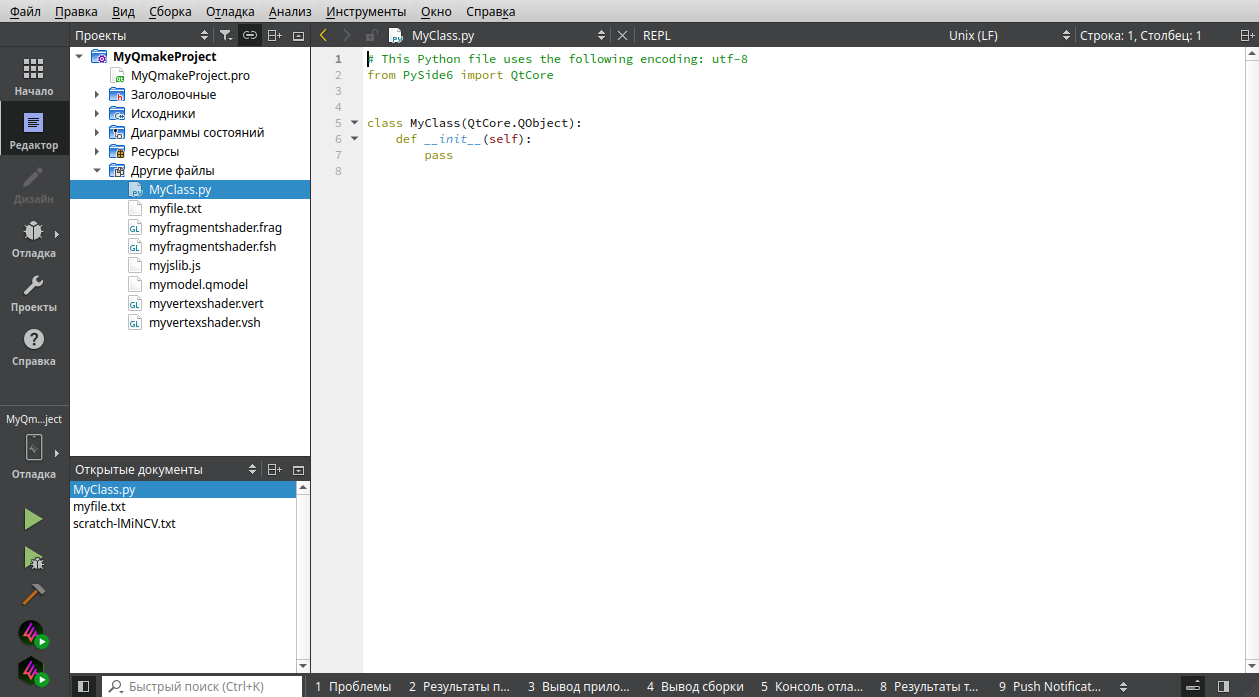Close MyClass.py with the X icon
Screen dimensions: 1259x697
pos(622,35)
